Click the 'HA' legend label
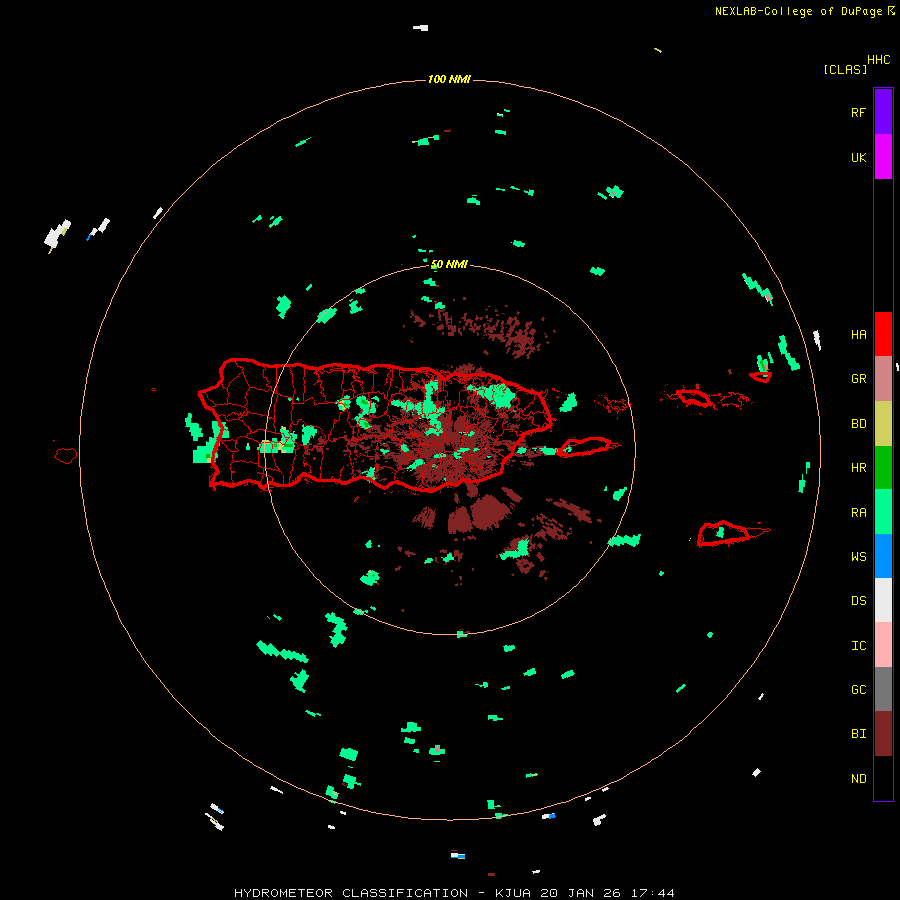The height and width of the screenshot is (900, 900). click(x=858, y=335)
